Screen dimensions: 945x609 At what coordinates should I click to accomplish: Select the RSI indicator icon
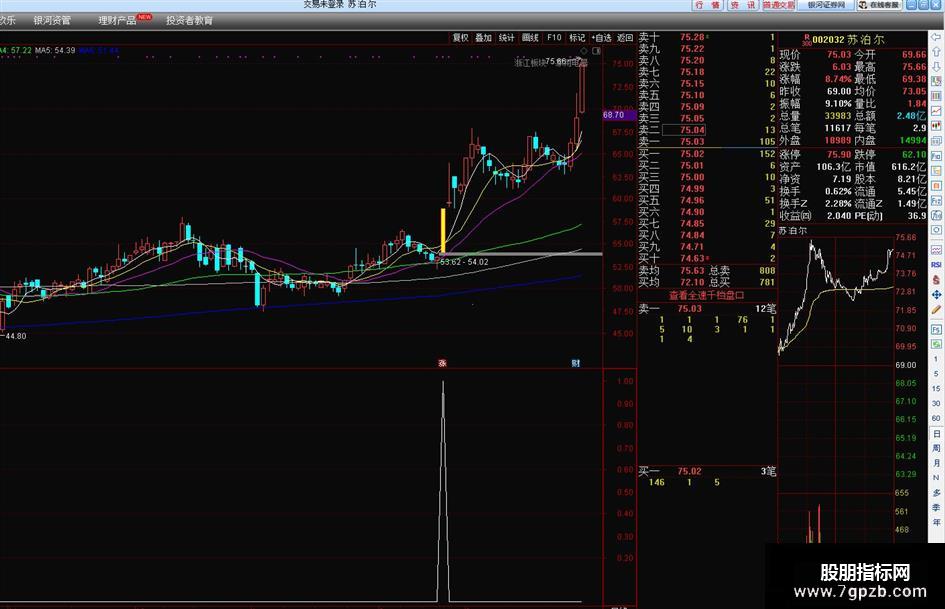pyautogui.click(x=936, y=265)
